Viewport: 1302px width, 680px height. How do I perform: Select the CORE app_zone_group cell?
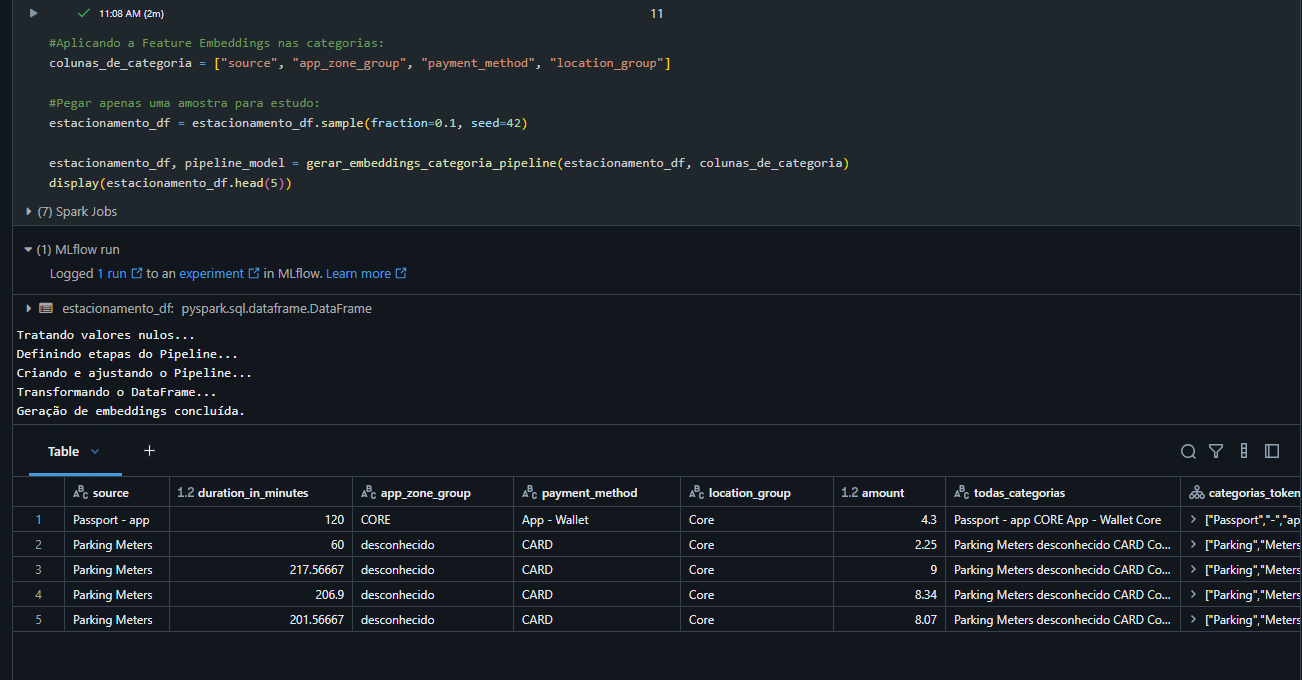(x=433, y=520)
